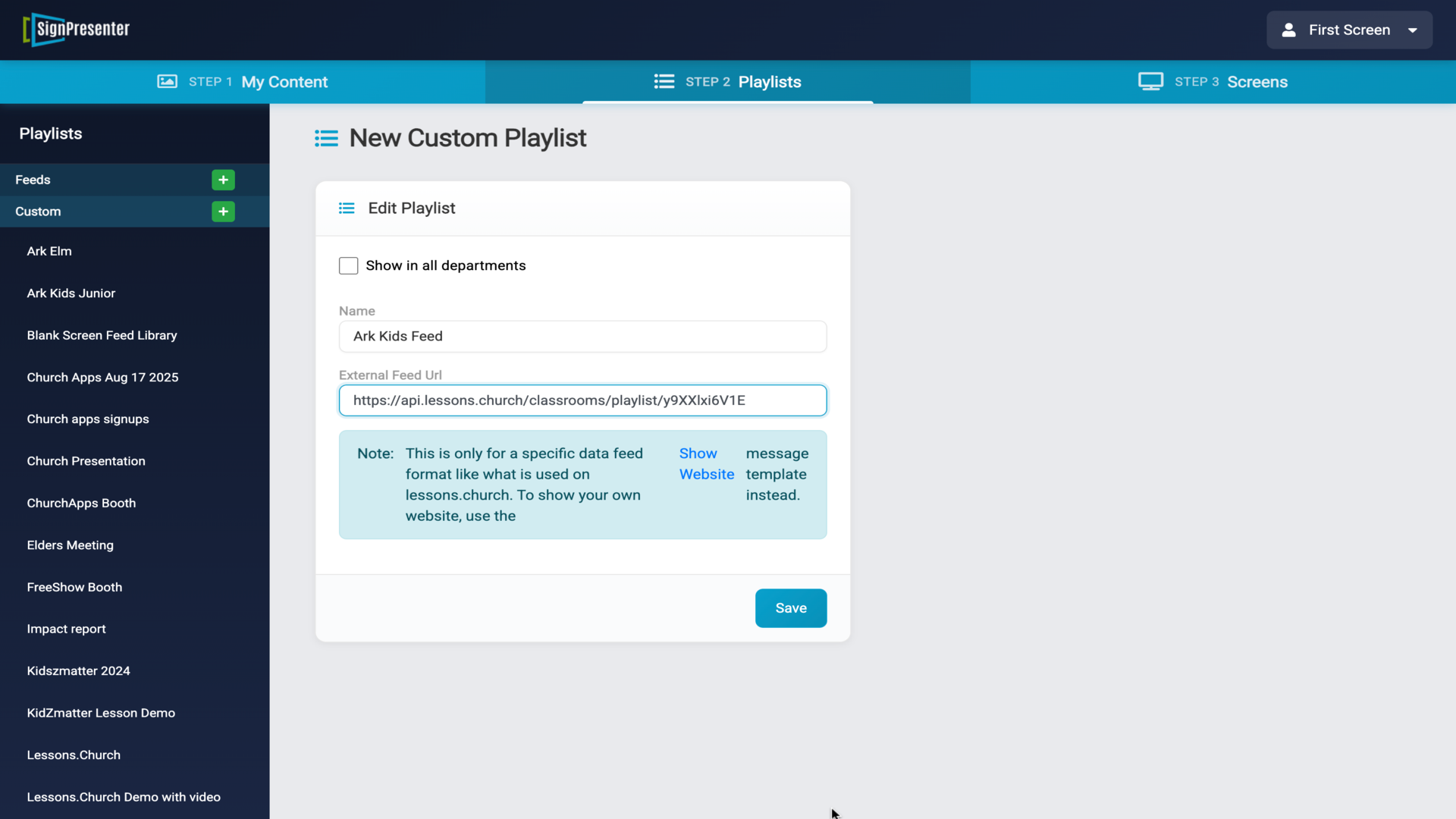Click the SignPresenter logo
1456x819 pixels.
pyautogui.click(x=76, y=30)
